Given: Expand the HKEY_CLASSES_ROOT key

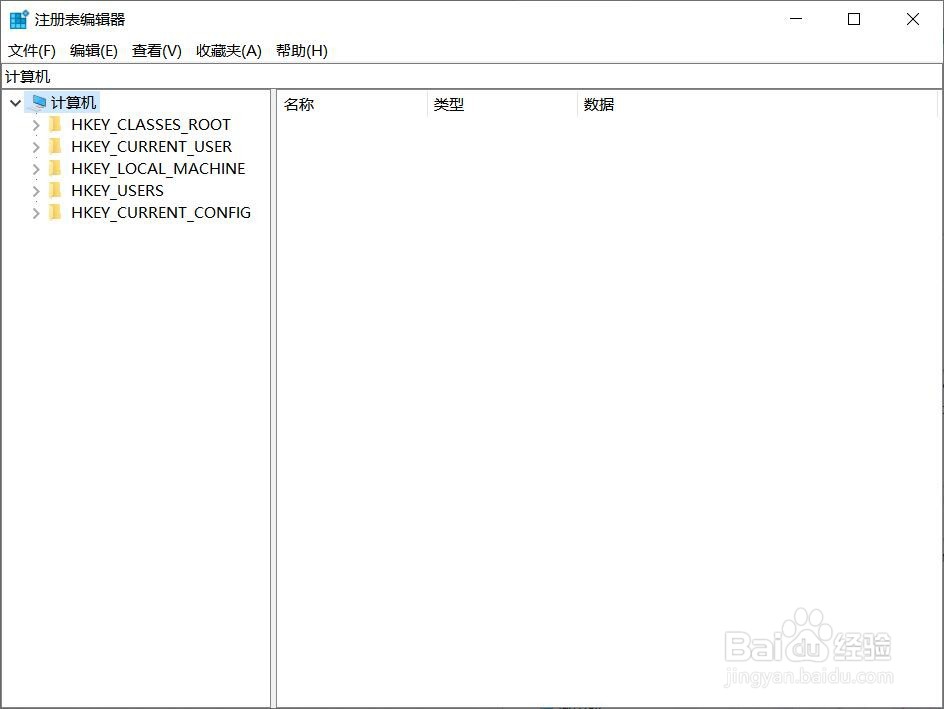Looking at the screenshot, I should (x=35, y=124).
